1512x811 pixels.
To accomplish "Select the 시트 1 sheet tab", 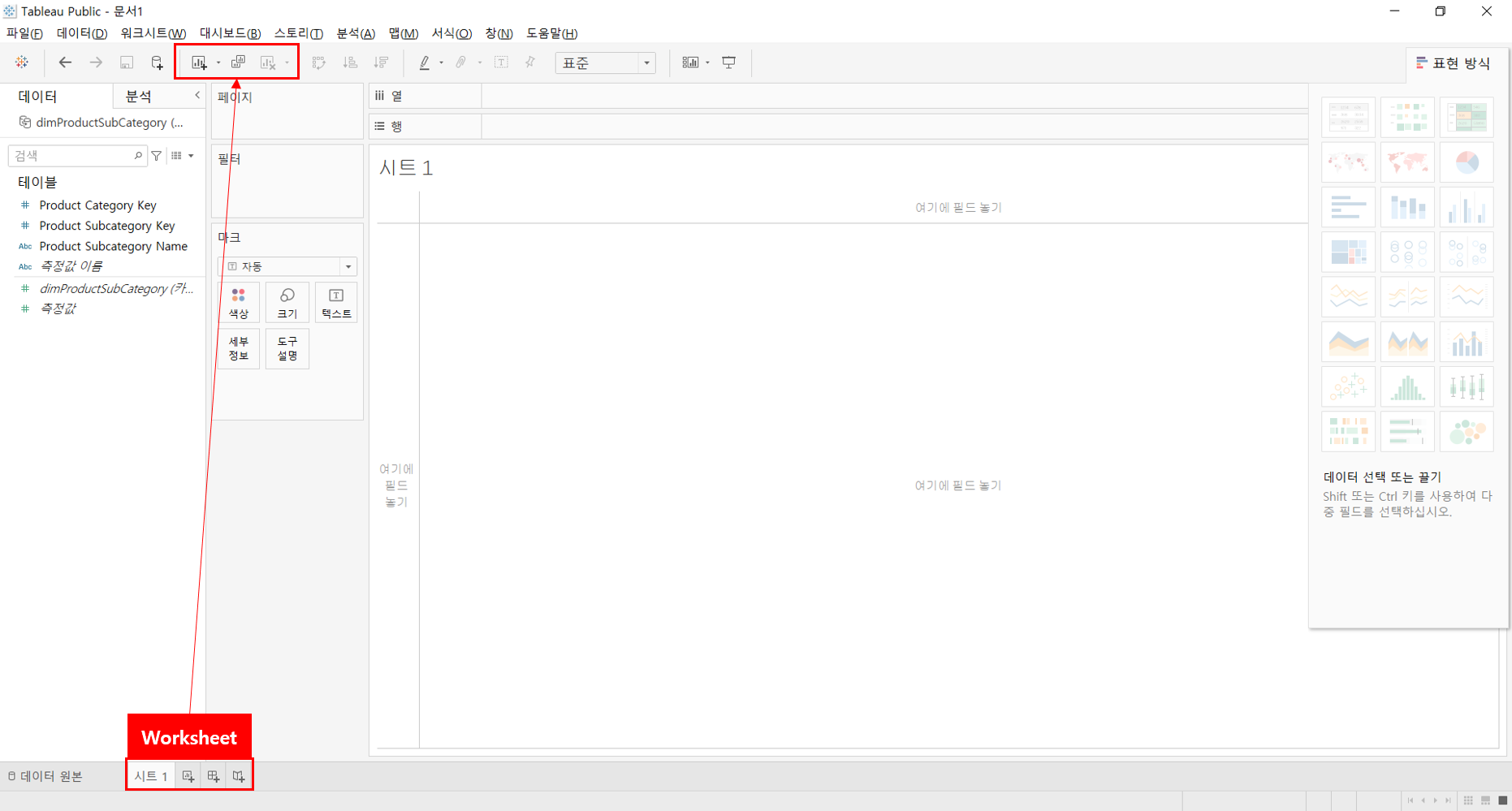I will tap(151, 776).
